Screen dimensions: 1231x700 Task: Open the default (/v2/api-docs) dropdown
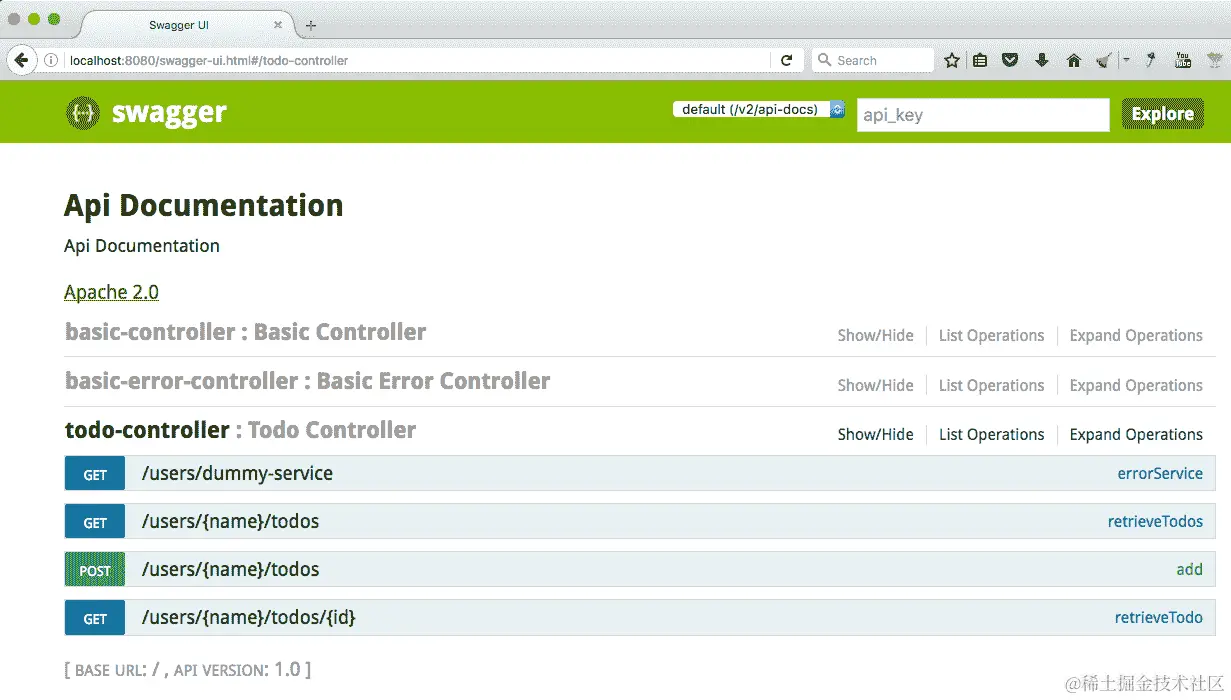tap(759, 110)
